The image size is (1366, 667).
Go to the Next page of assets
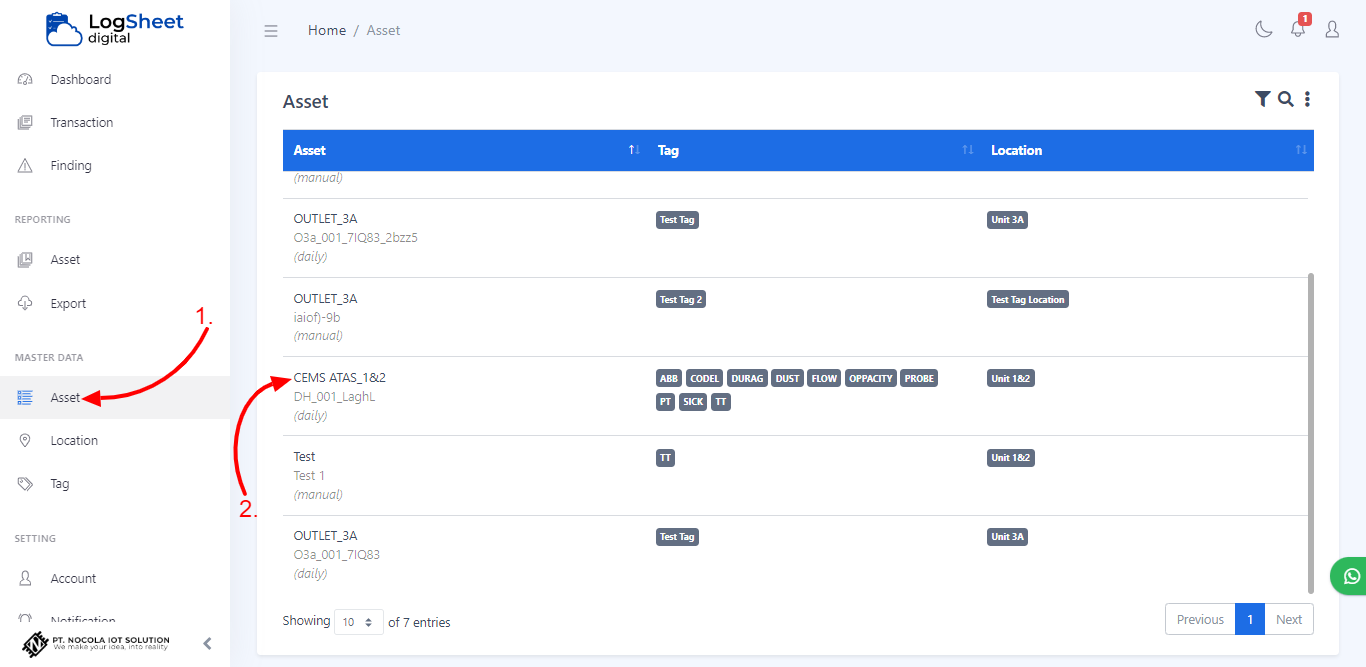coord(1289,619)
